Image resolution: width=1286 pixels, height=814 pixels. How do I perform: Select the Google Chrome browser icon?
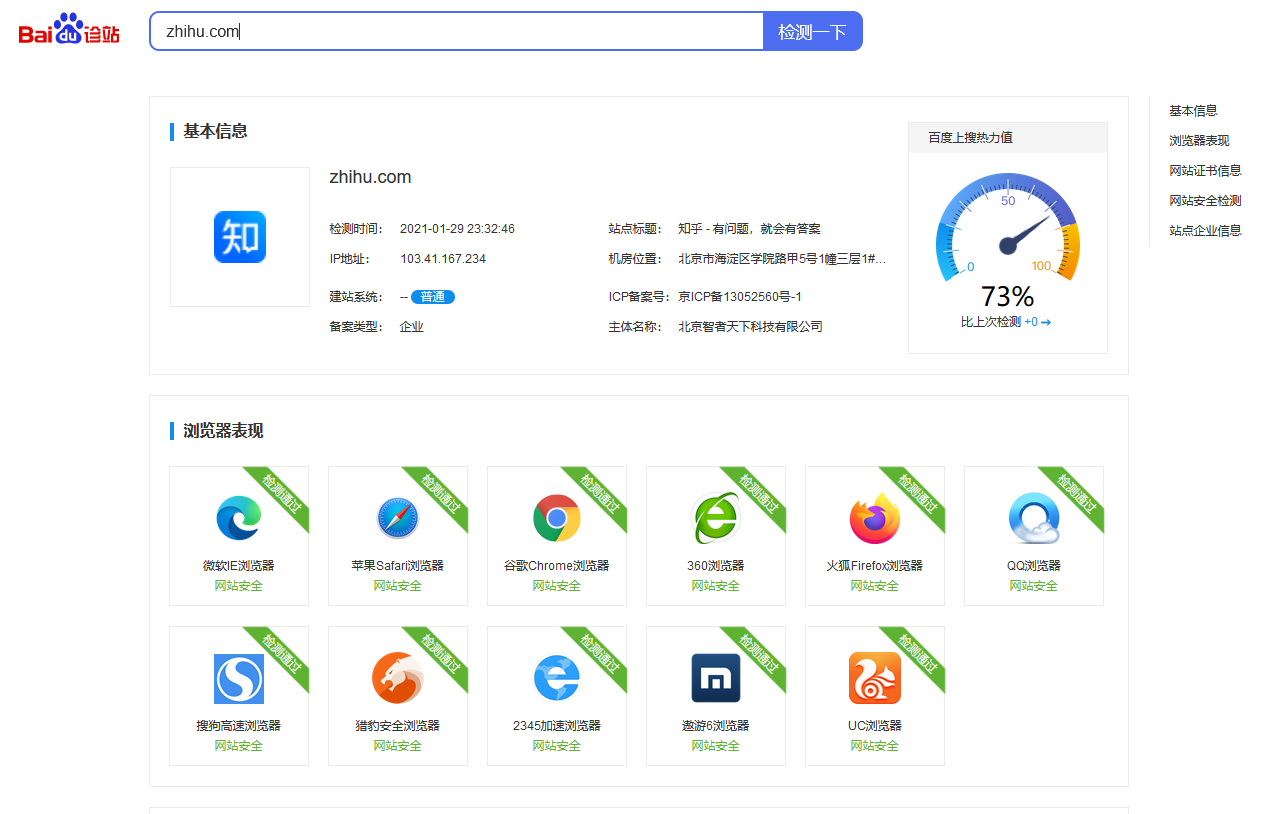[x=556, y=518]
